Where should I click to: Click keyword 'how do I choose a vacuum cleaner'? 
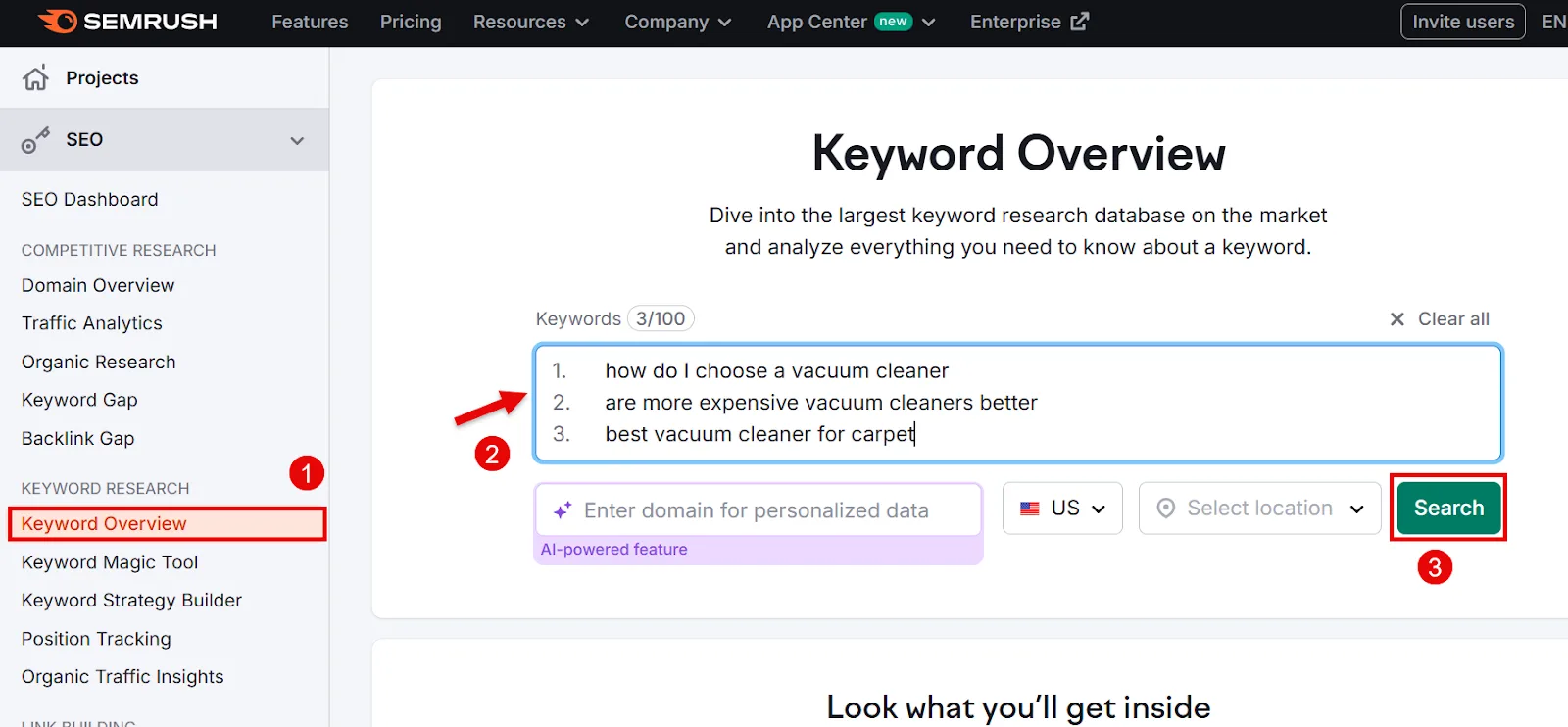point(776,371)
